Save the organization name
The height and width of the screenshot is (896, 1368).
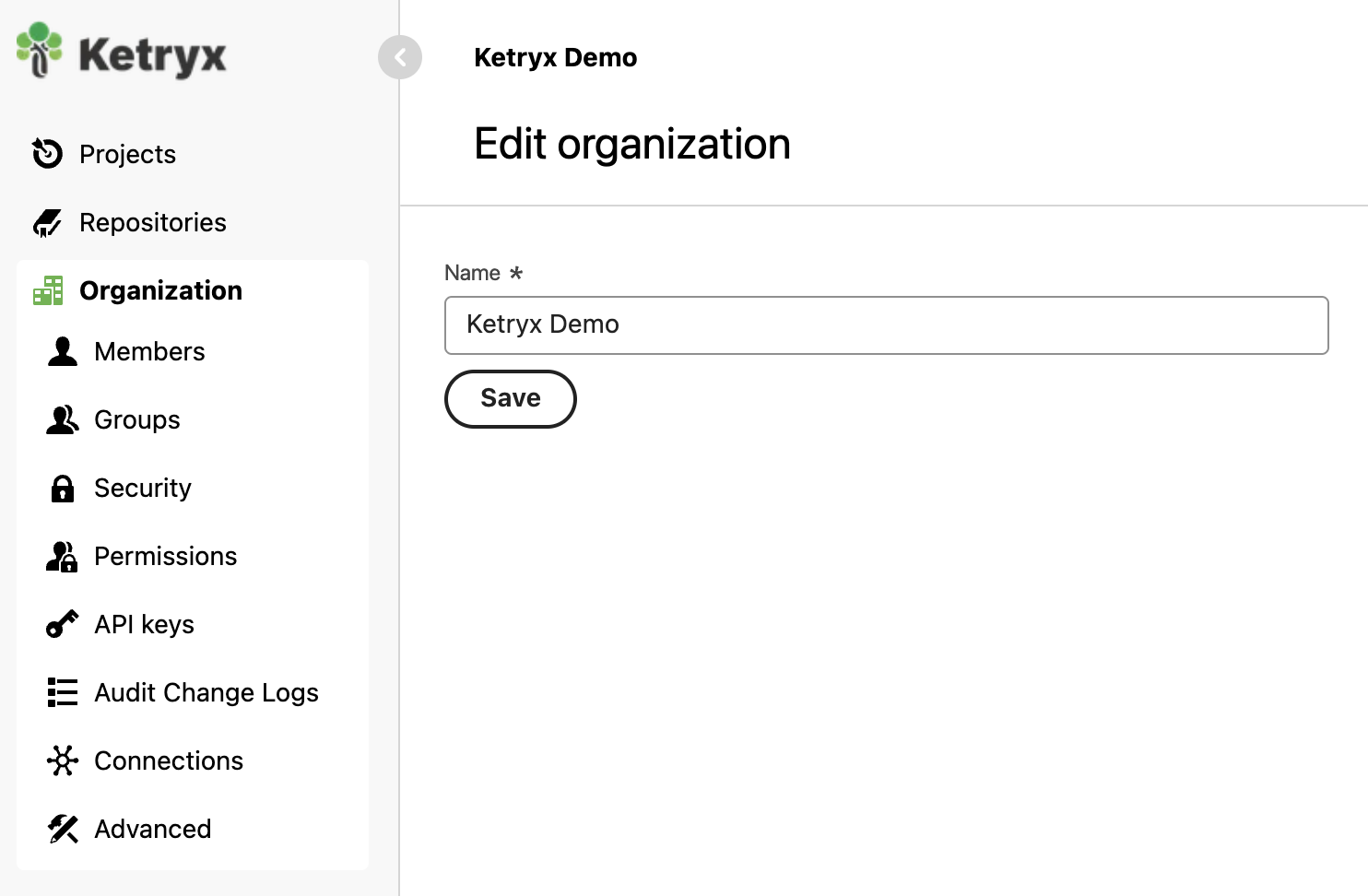pos(511,399)
